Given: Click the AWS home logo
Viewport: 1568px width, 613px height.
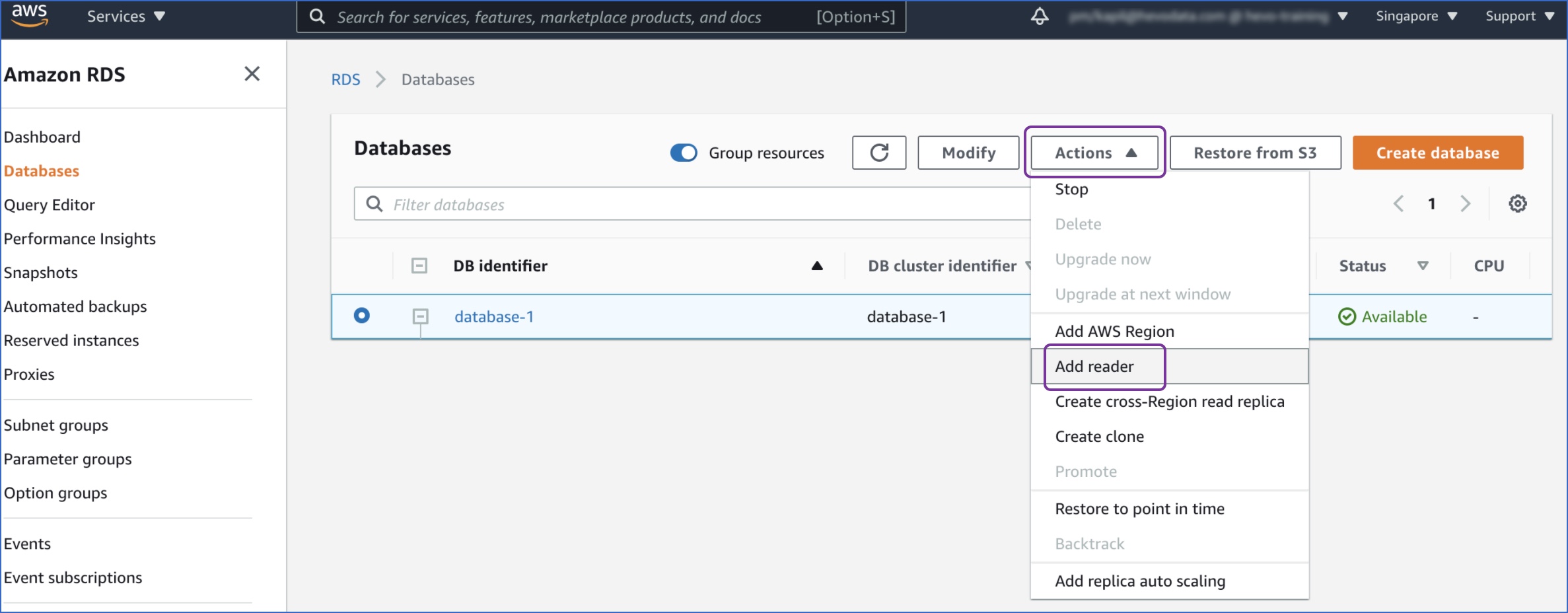Looking at the screenshot, I should pos(28,16).
